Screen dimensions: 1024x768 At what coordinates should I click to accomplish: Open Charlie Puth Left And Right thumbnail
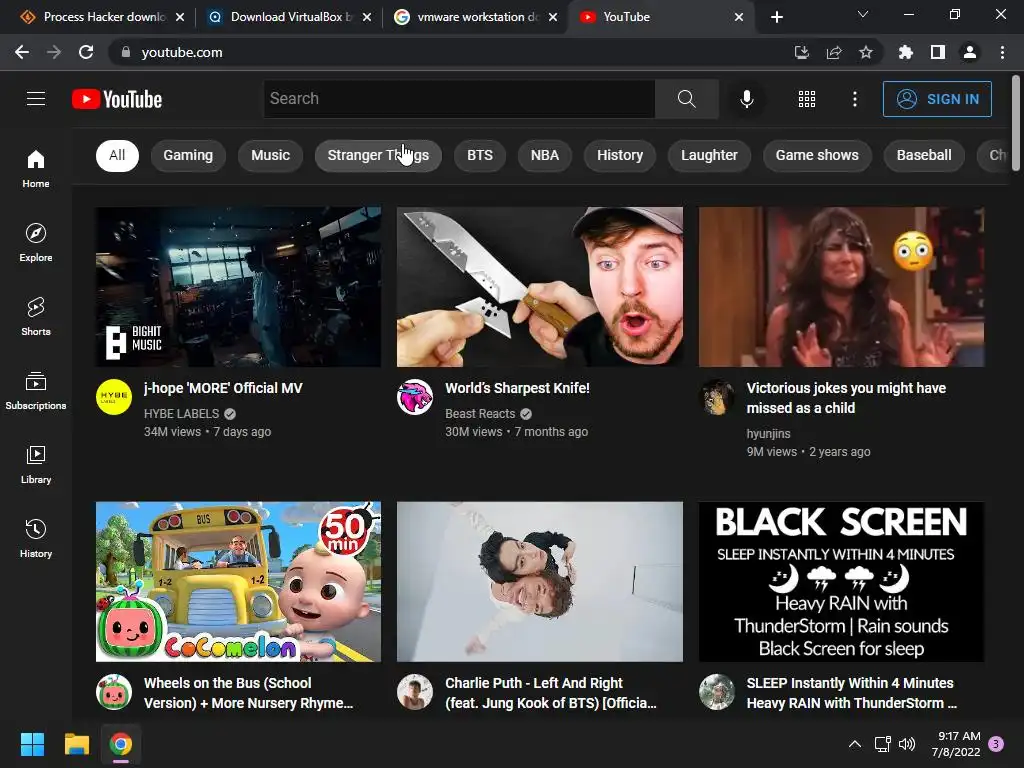click(539, 581)
